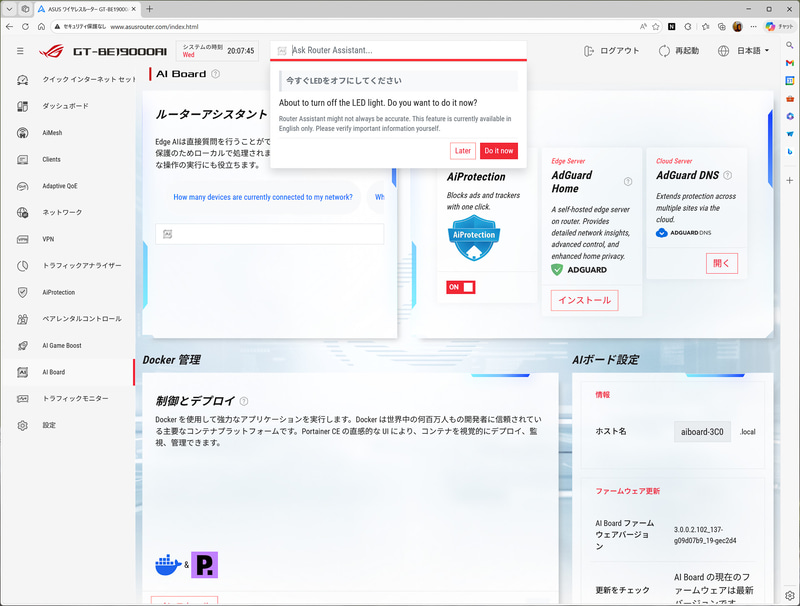The height and width of the screenshot is (606, 800).
Task: Select the ネットワーク menu item
Action: coord(67,212)
